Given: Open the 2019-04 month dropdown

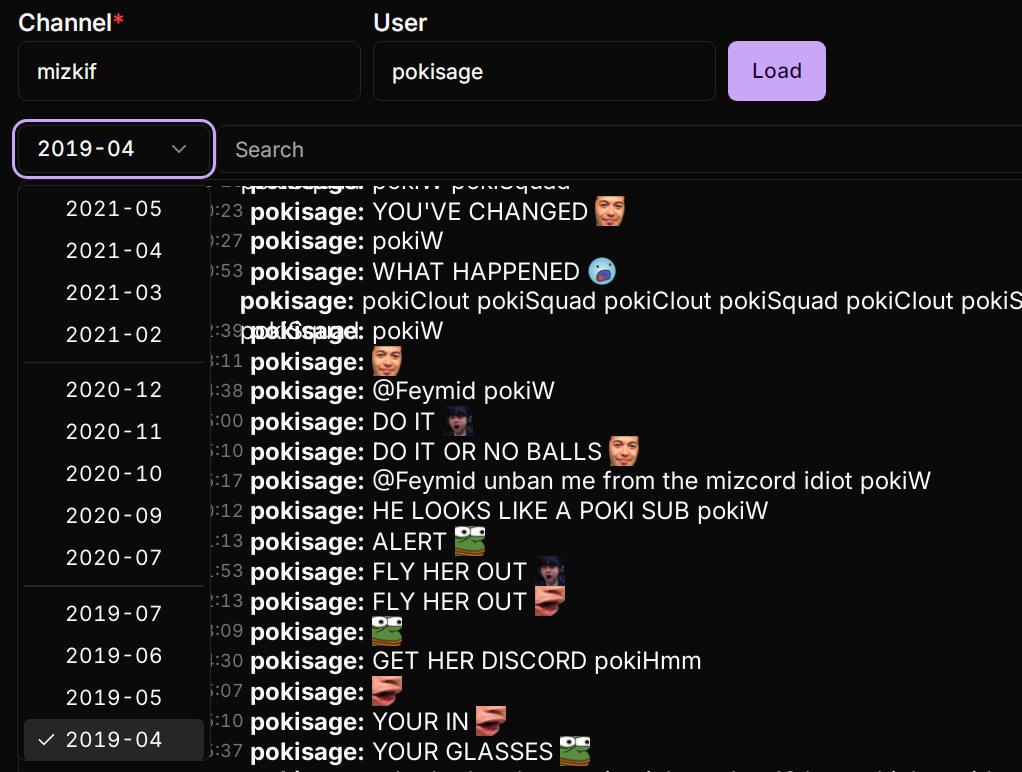Looking at the screenshot, I should [x=114, y=149].
